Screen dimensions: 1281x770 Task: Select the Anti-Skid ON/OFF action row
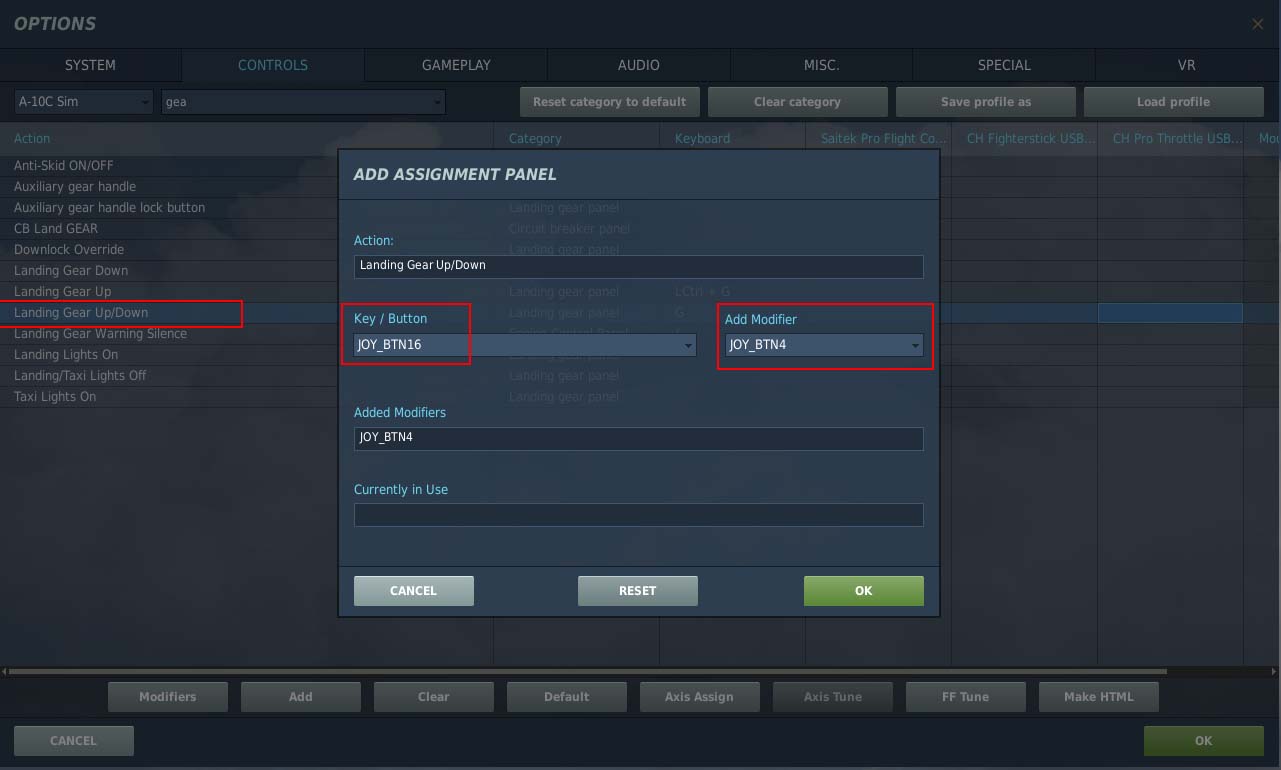[x=170, y=166]
